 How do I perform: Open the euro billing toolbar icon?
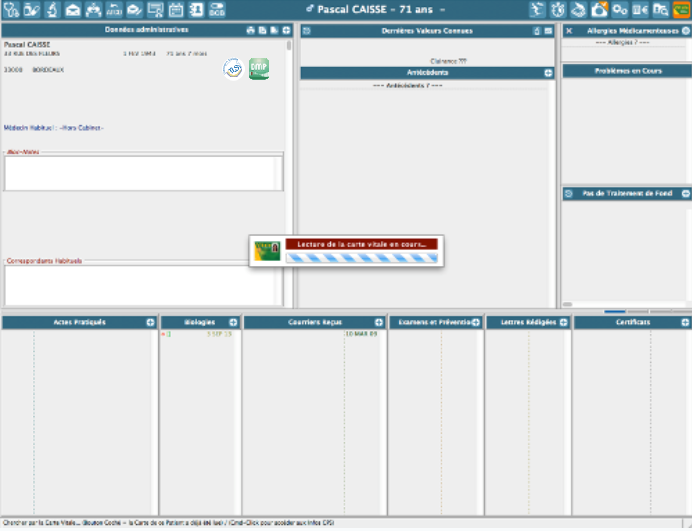pyautogui.click(x=640, y=10)
